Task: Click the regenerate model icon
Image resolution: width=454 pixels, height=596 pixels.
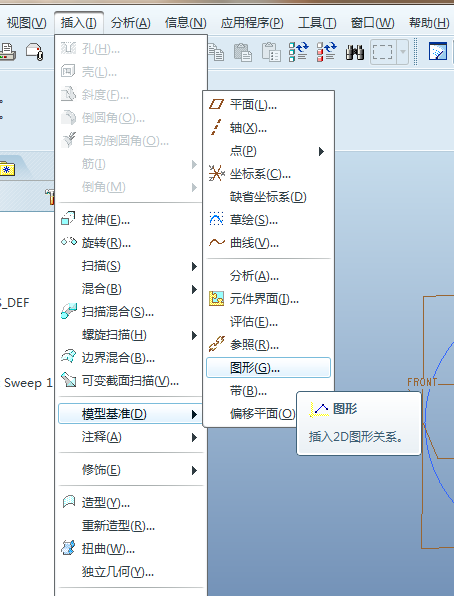Action: click(x=298, y=52)
